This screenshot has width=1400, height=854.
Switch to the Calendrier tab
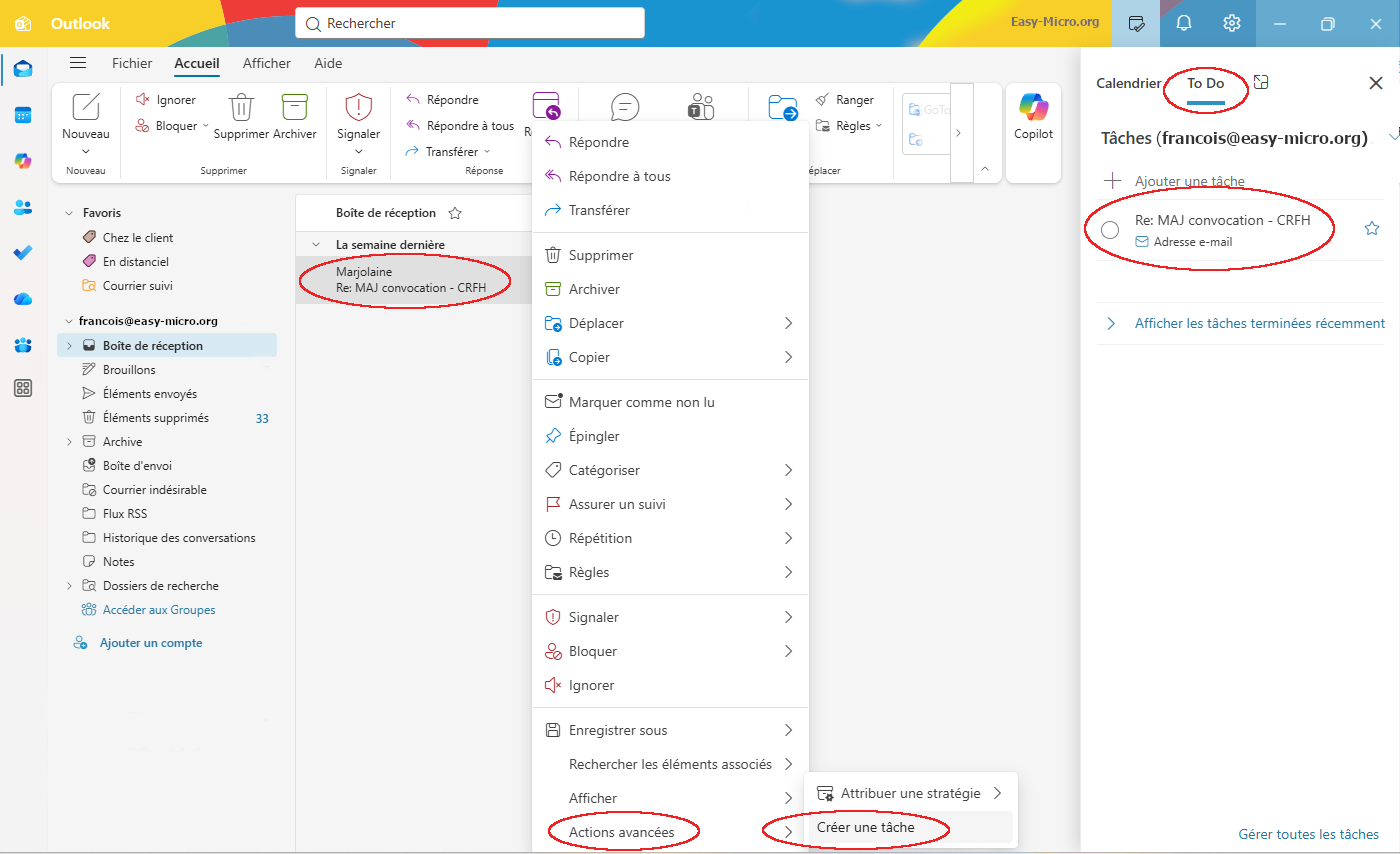1128,84
